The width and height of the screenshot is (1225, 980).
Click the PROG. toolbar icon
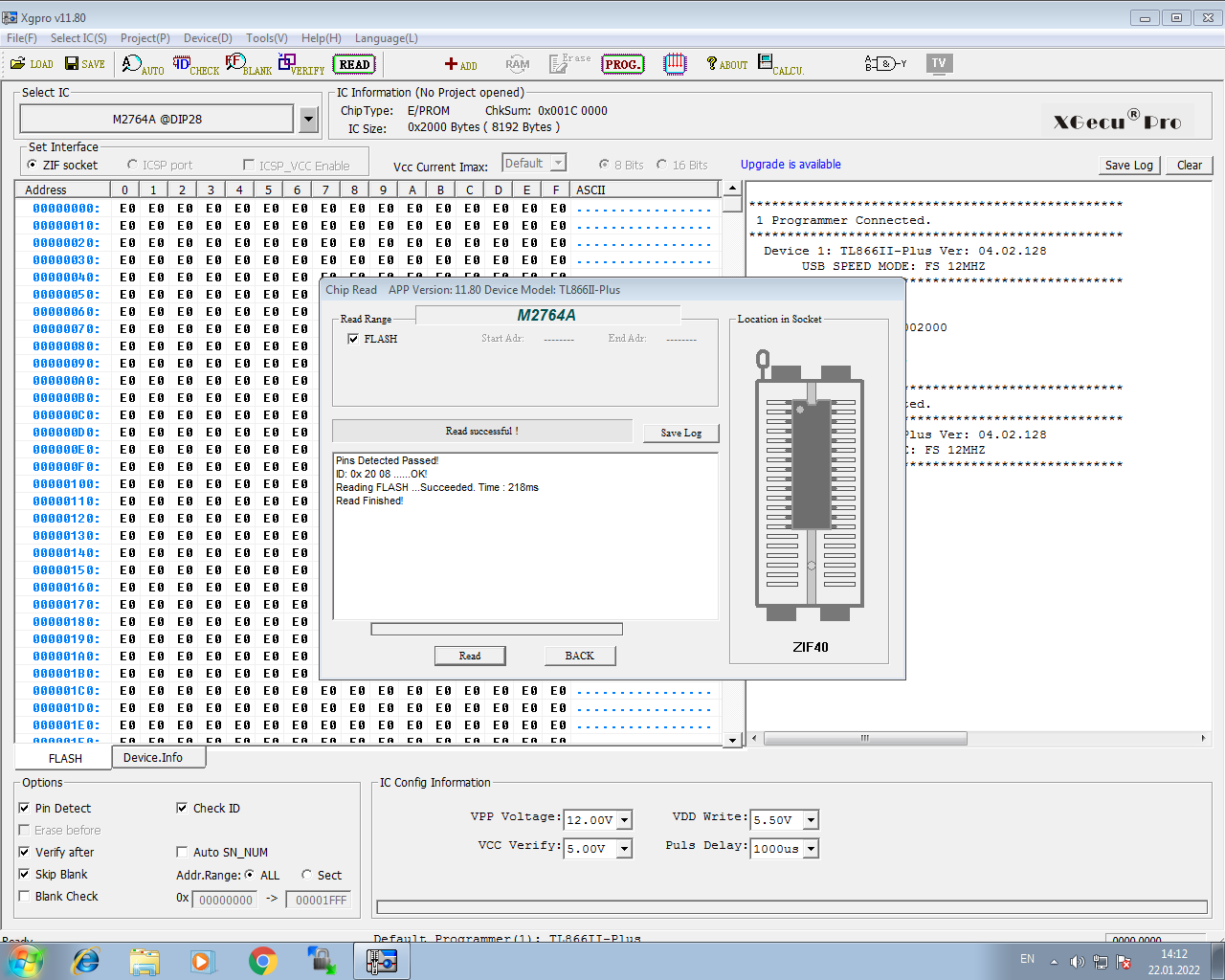[623, 65]
